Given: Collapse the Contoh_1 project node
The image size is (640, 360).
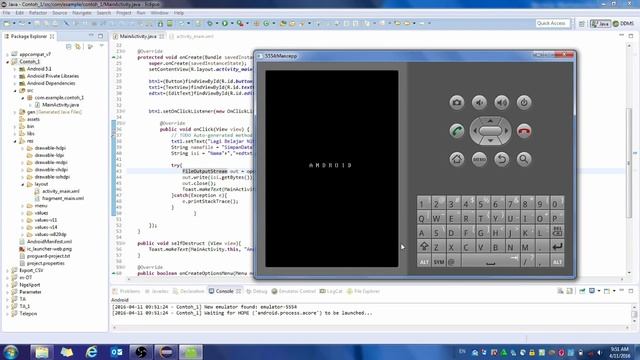Looking at the screenshot, I should tap(8, 62).
